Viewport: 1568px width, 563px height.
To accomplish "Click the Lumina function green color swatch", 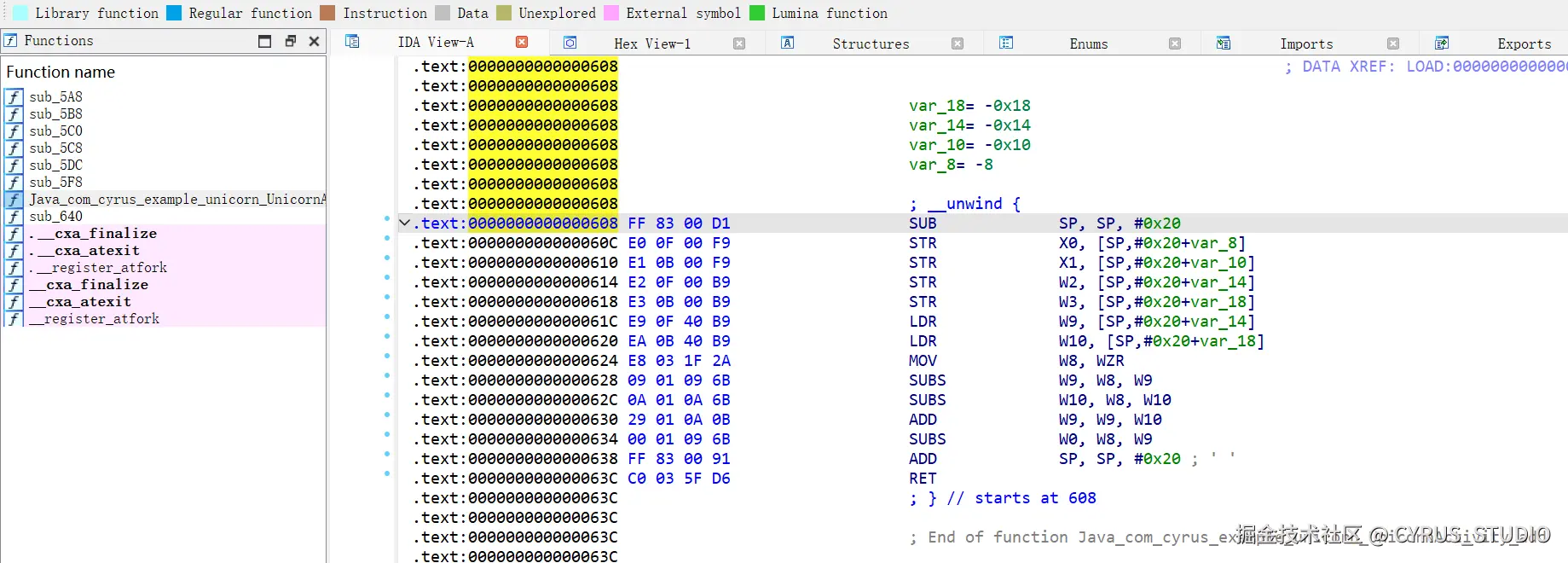I will pos(757,13).
